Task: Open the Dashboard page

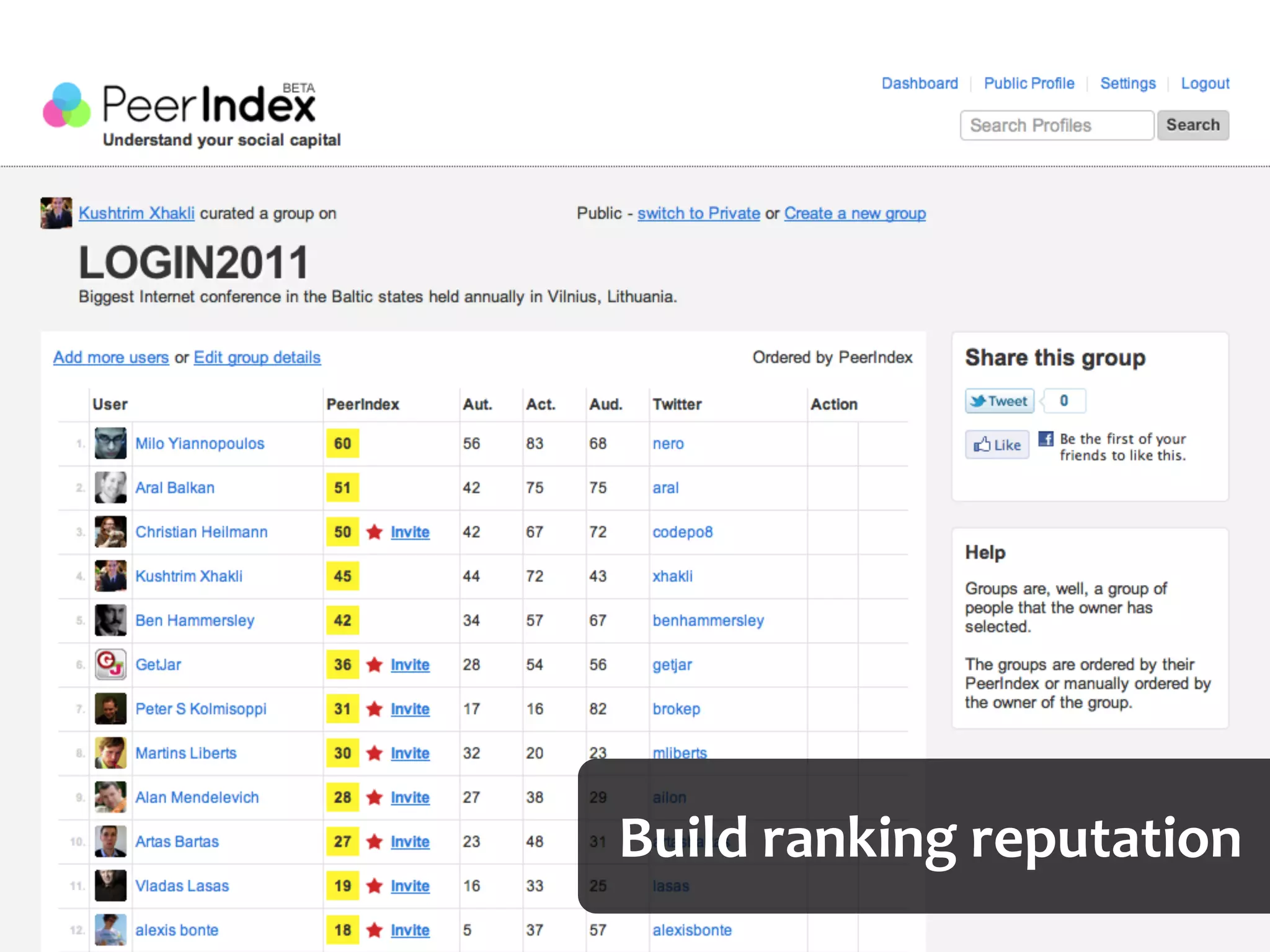Action: (x=920, y=83)
